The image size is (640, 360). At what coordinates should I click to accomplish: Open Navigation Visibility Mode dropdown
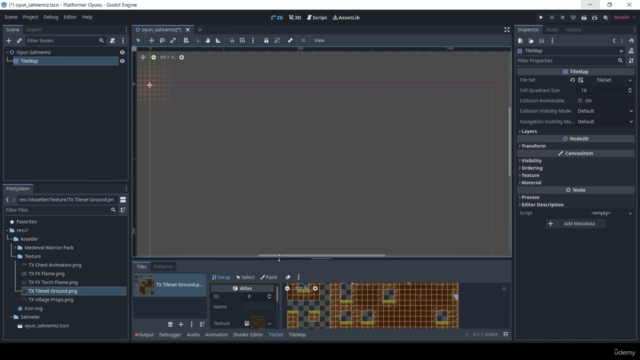(605, 122)
